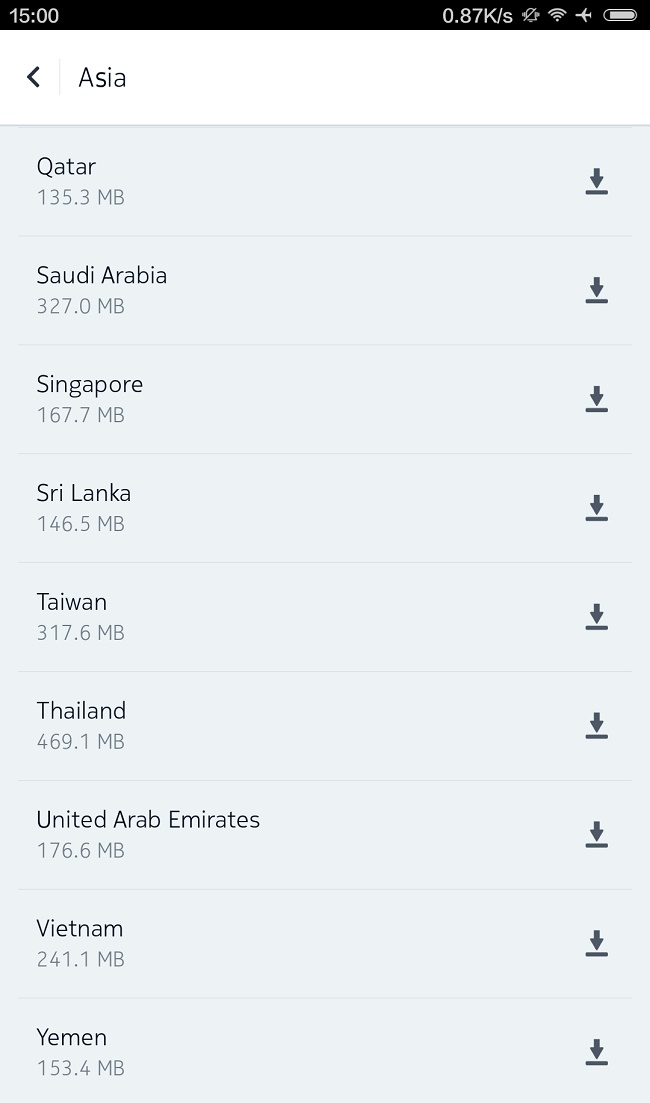Tap the back arrow beside Asia
Viewport: 650px width, 1103px height.
click(x=33, y=77)
